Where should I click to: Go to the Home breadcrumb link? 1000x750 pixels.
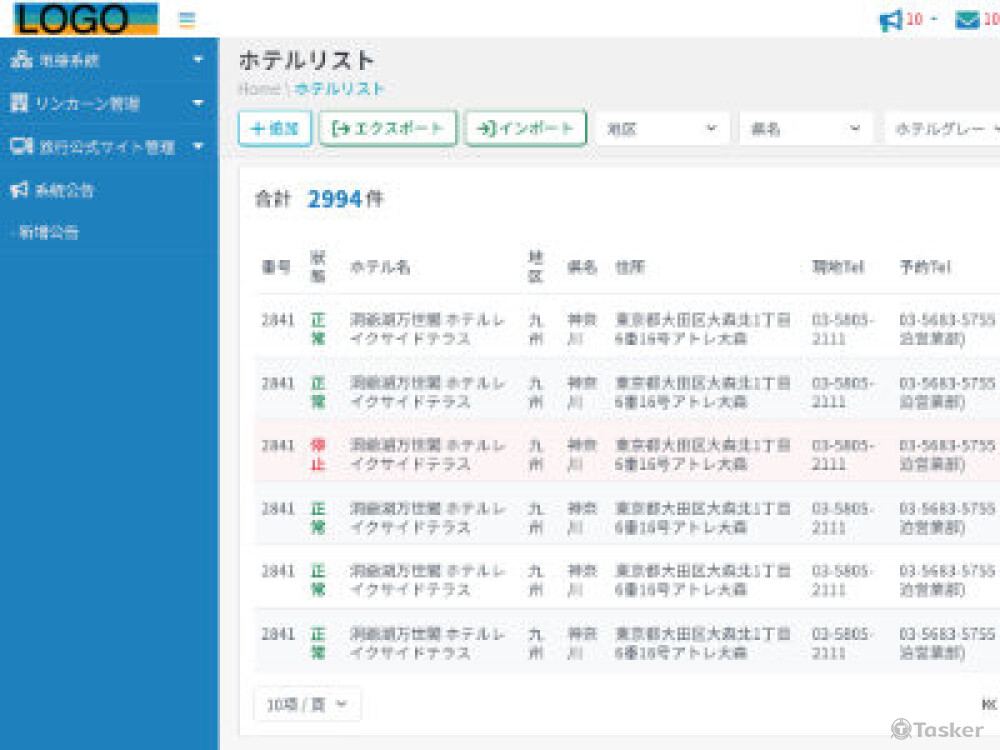click(x=259, y=89)
